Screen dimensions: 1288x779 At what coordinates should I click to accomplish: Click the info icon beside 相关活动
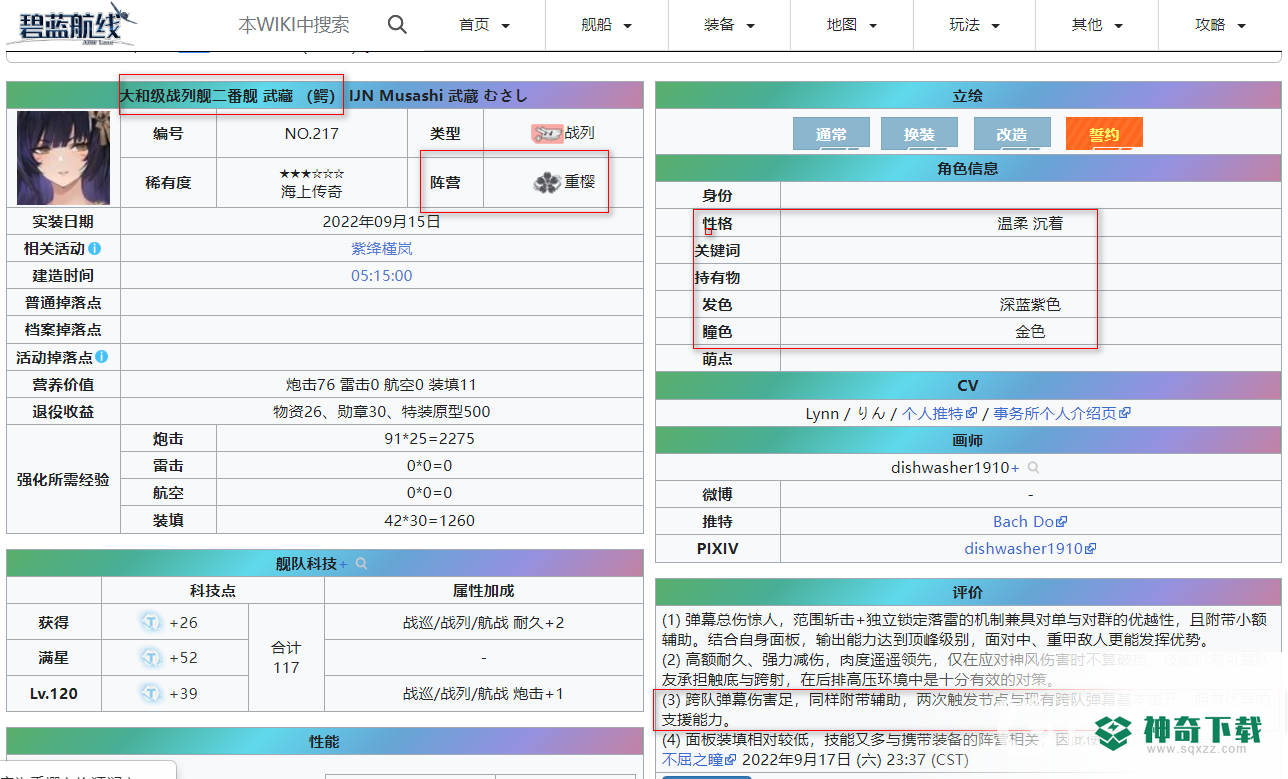point(94,248)
